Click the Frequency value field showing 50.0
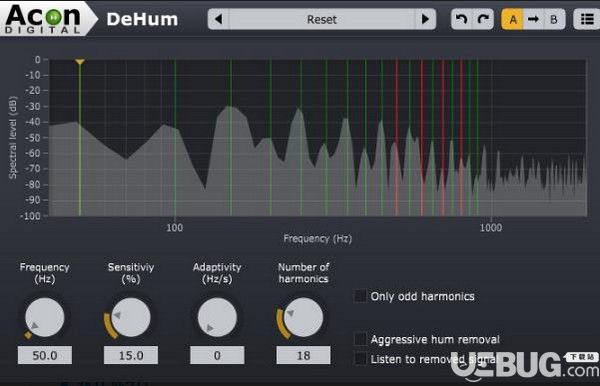This screenshot has height=386, width=600. point(44,355)
